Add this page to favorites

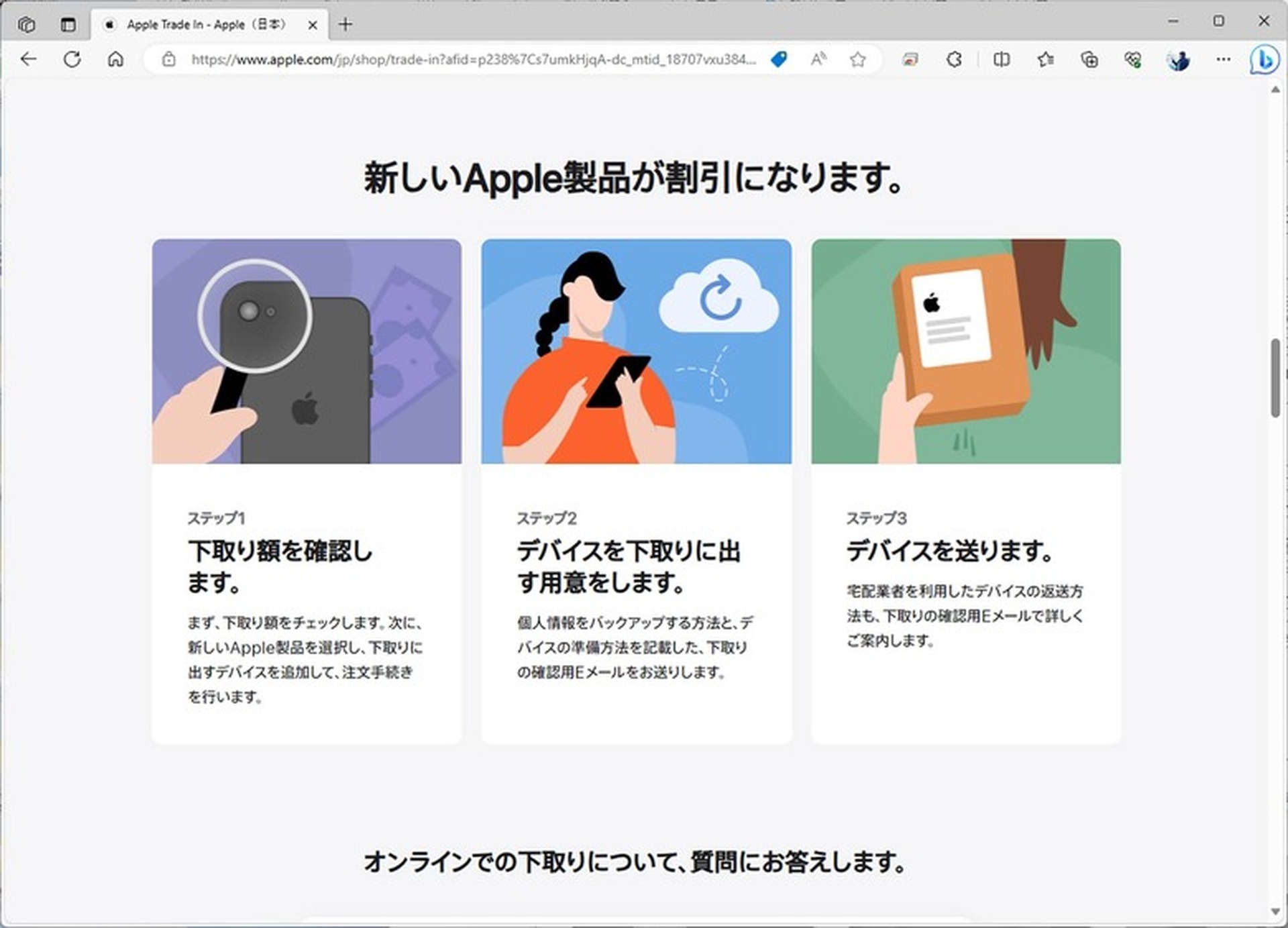(x=857, y=60)
